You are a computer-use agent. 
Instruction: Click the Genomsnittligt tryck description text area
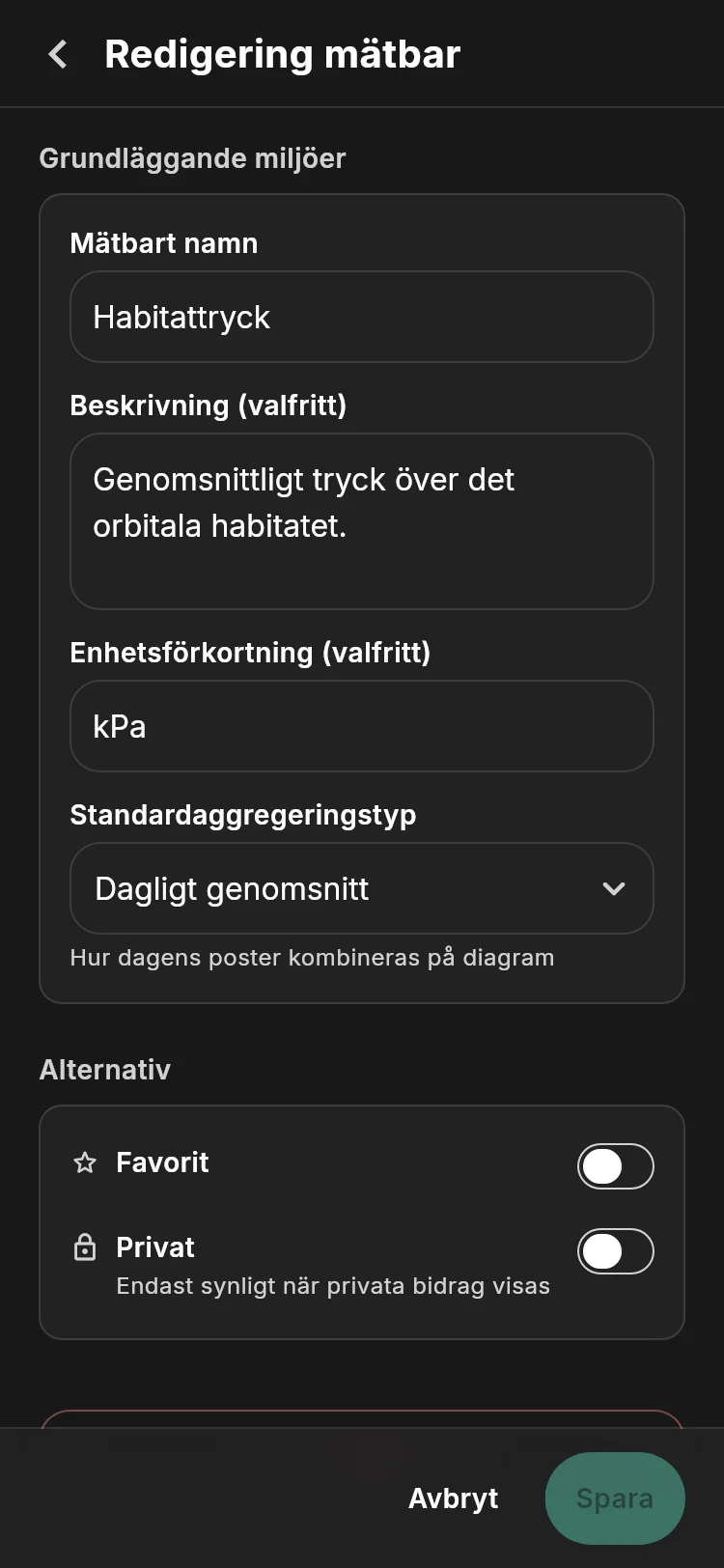(x=362, y=521)
